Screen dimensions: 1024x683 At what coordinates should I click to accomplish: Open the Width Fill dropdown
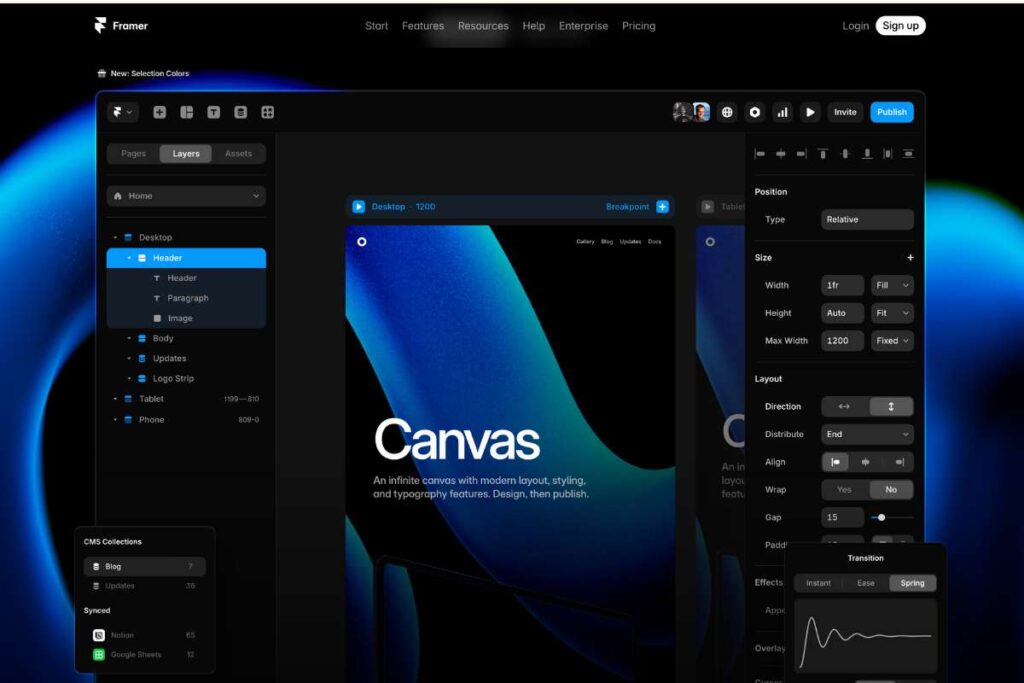(892, 285)
